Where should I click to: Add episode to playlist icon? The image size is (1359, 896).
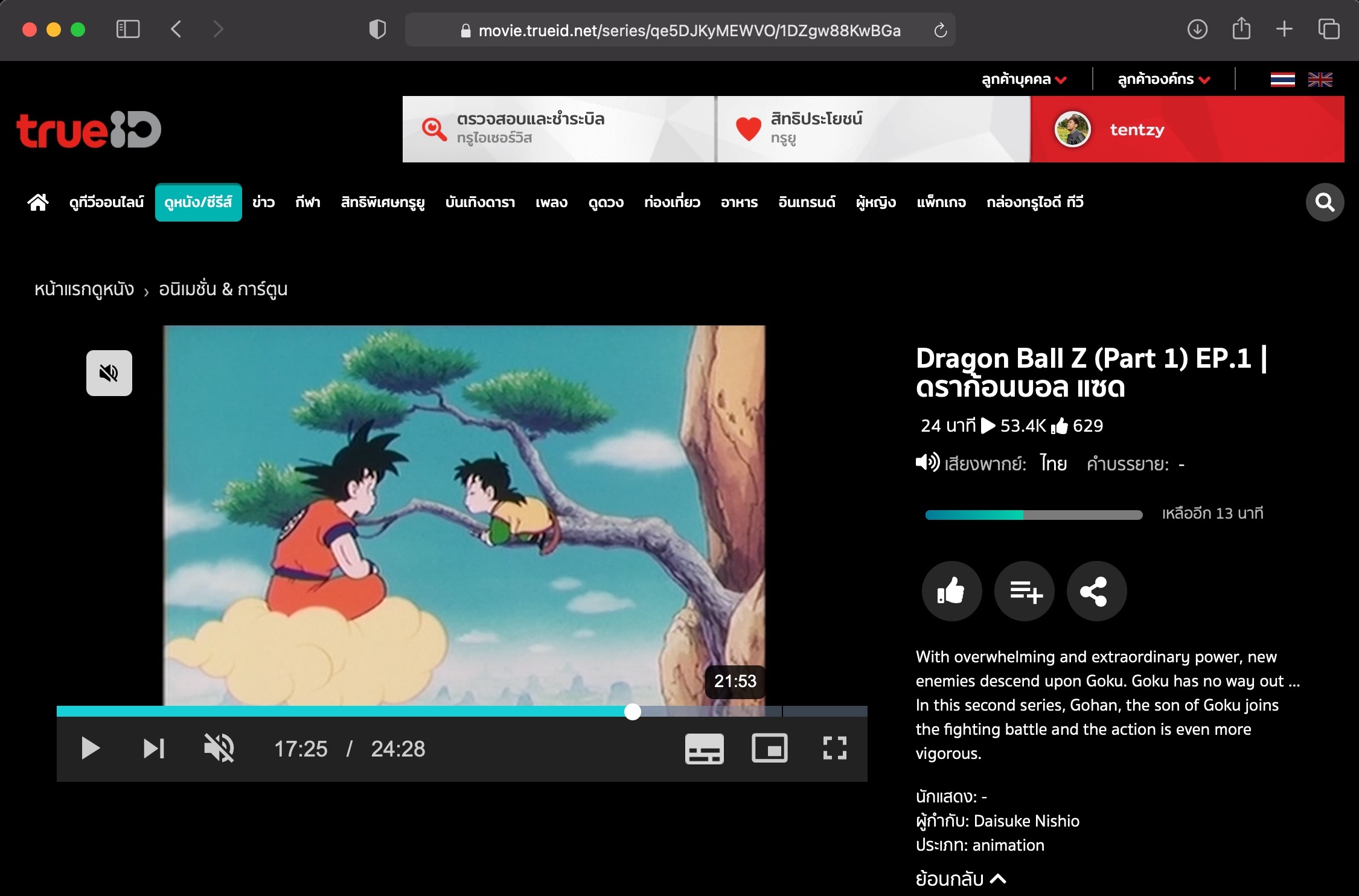(x=1025, y=591)
